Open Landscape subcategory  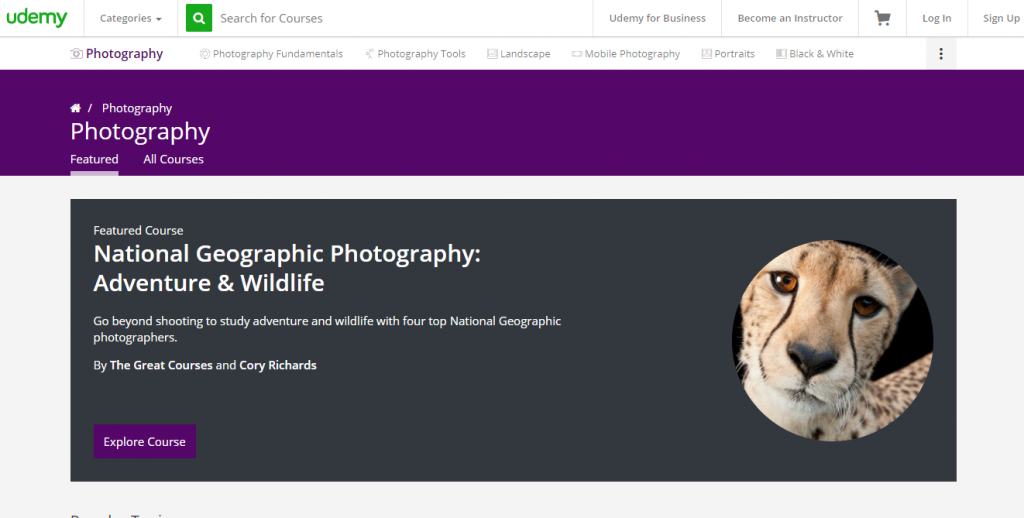coord(525,54)
